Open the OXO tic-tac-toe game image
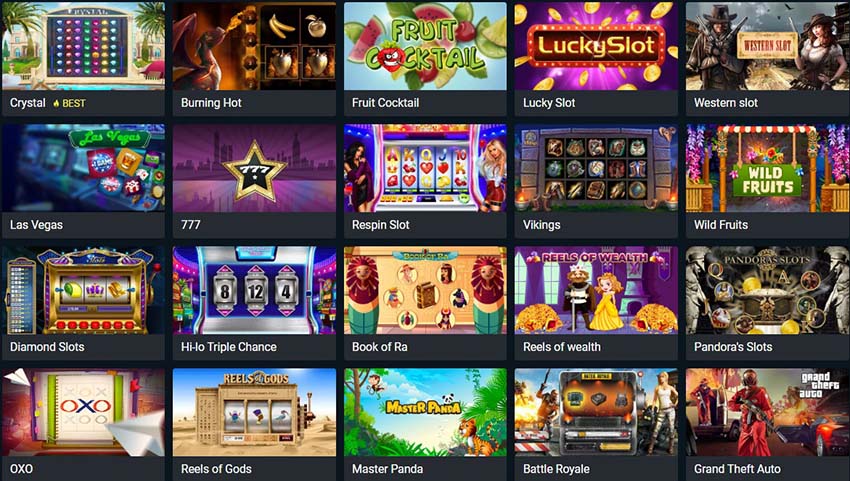The width and height of the screenshot is (850, 481). [x=83, y=412]
